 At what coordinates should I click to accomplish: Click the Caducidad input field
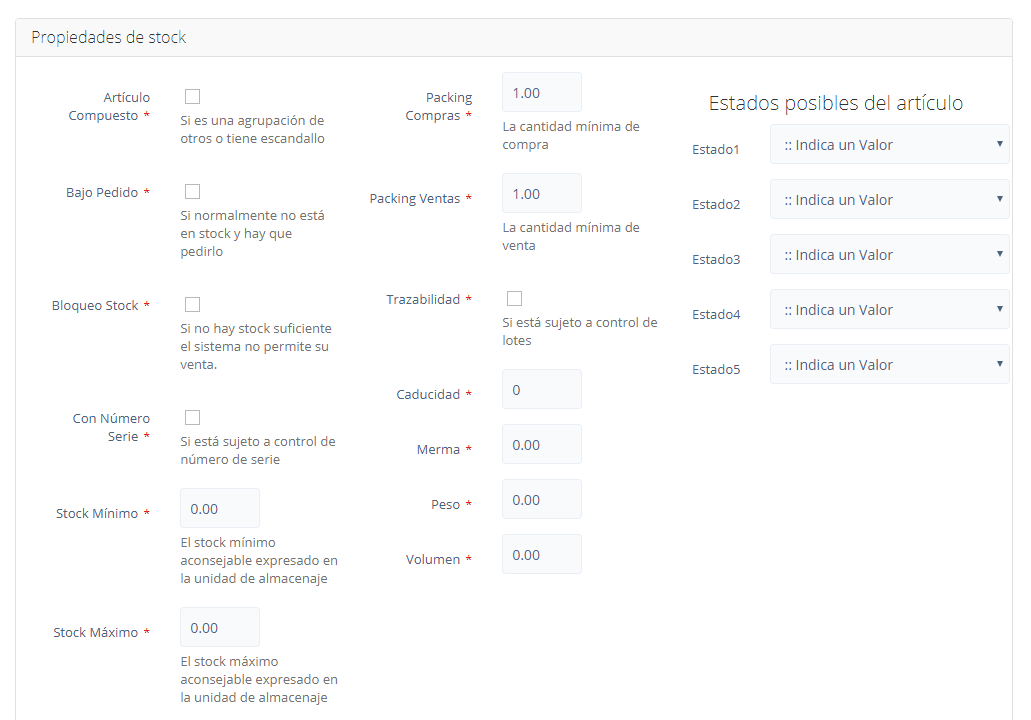[541, 389]
